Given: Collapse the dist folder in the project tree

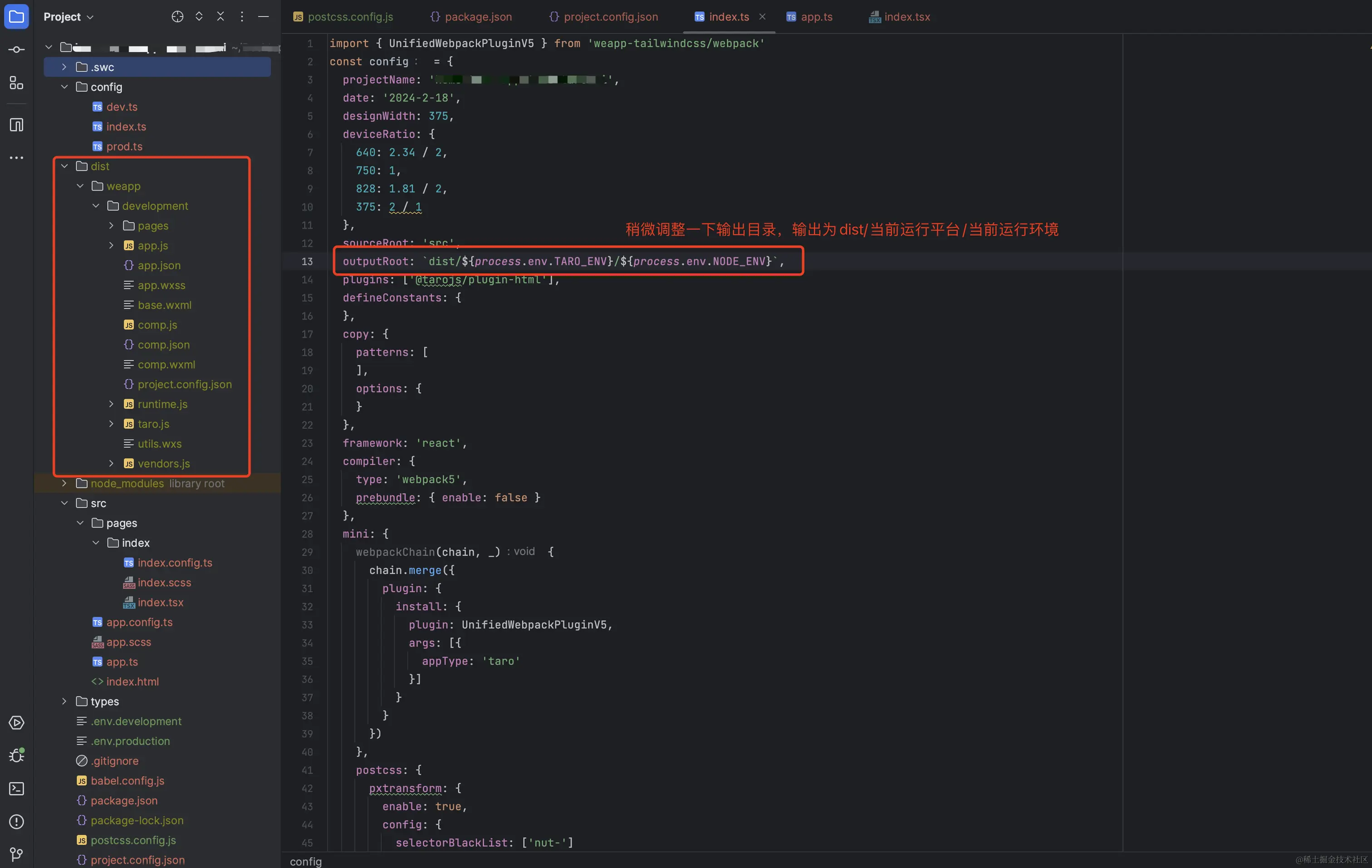Looking at the screenshot, I should click(64, 166).
